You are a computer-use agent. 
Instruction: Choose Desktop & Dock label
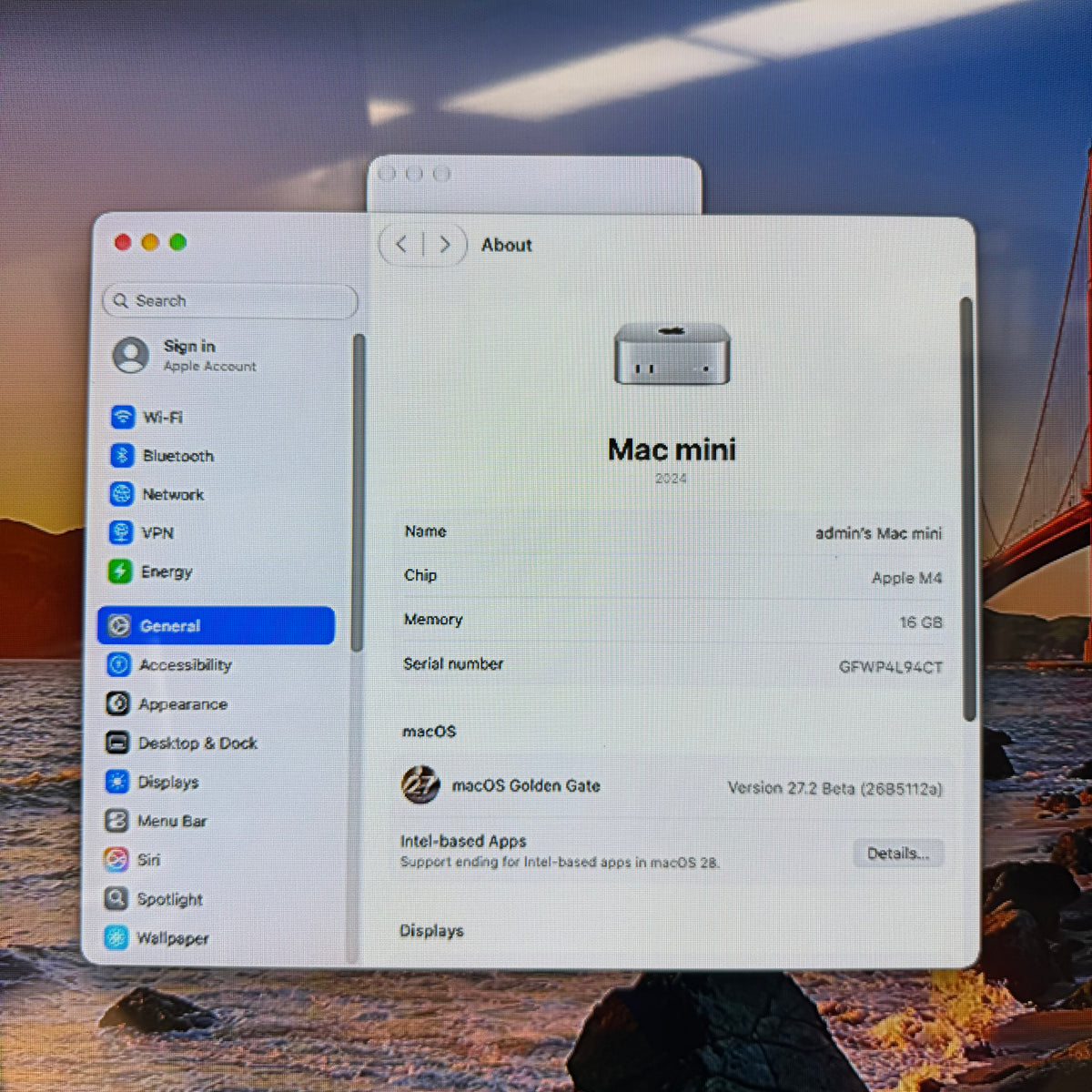[197, 743]
